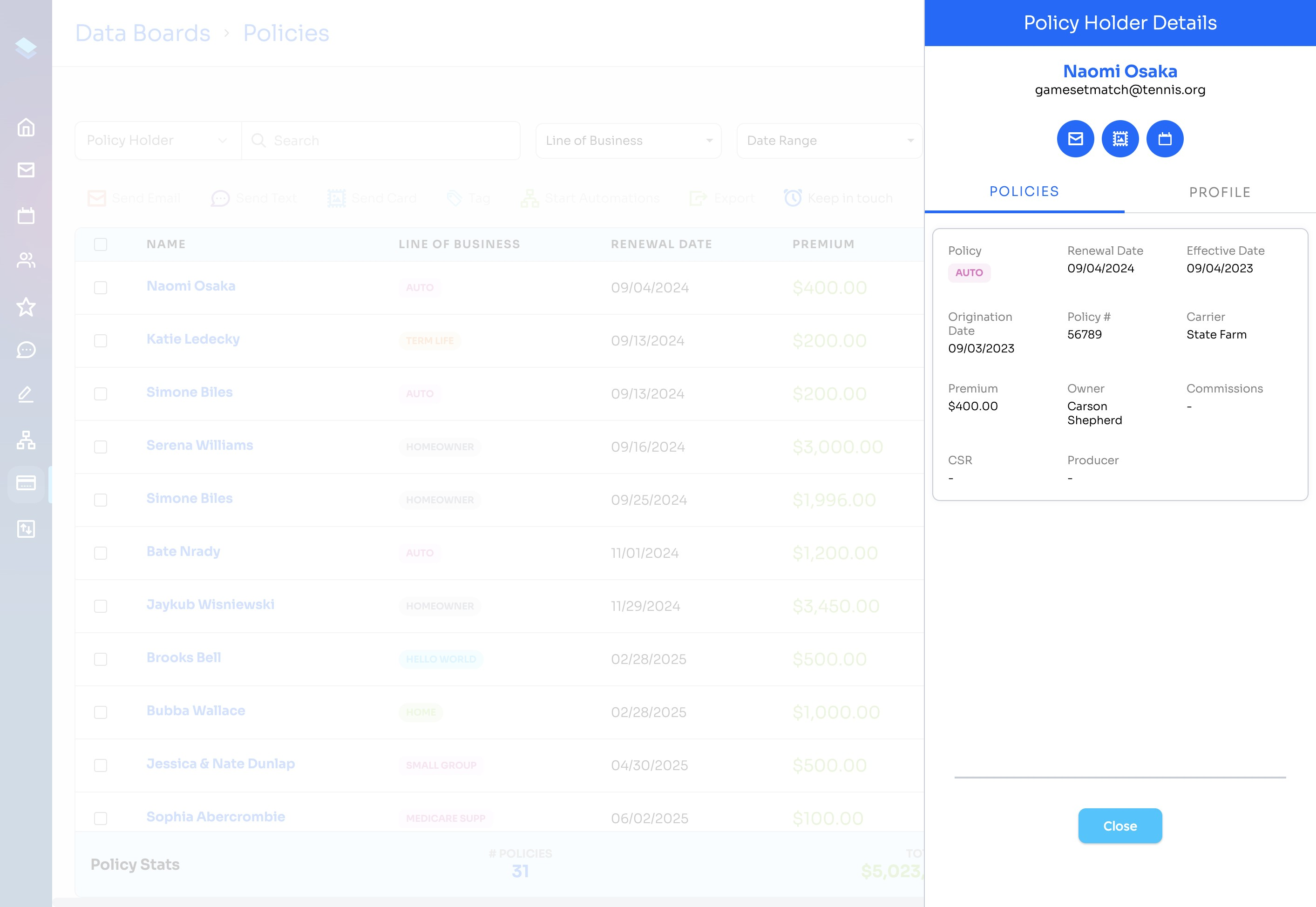Click the Keep in touch toolbar action

pos(839,198)
